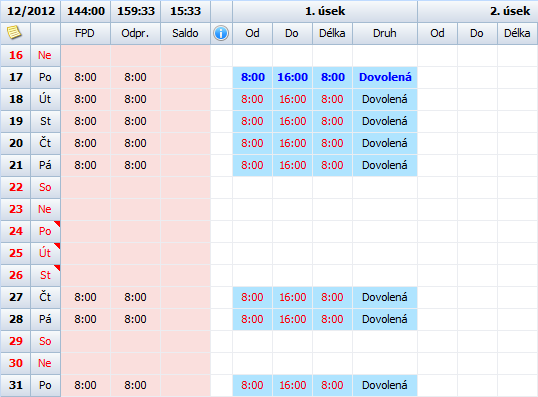The image size is (538, 397).
Task: Click Dovolená cell on day 21
Action: 385,165
